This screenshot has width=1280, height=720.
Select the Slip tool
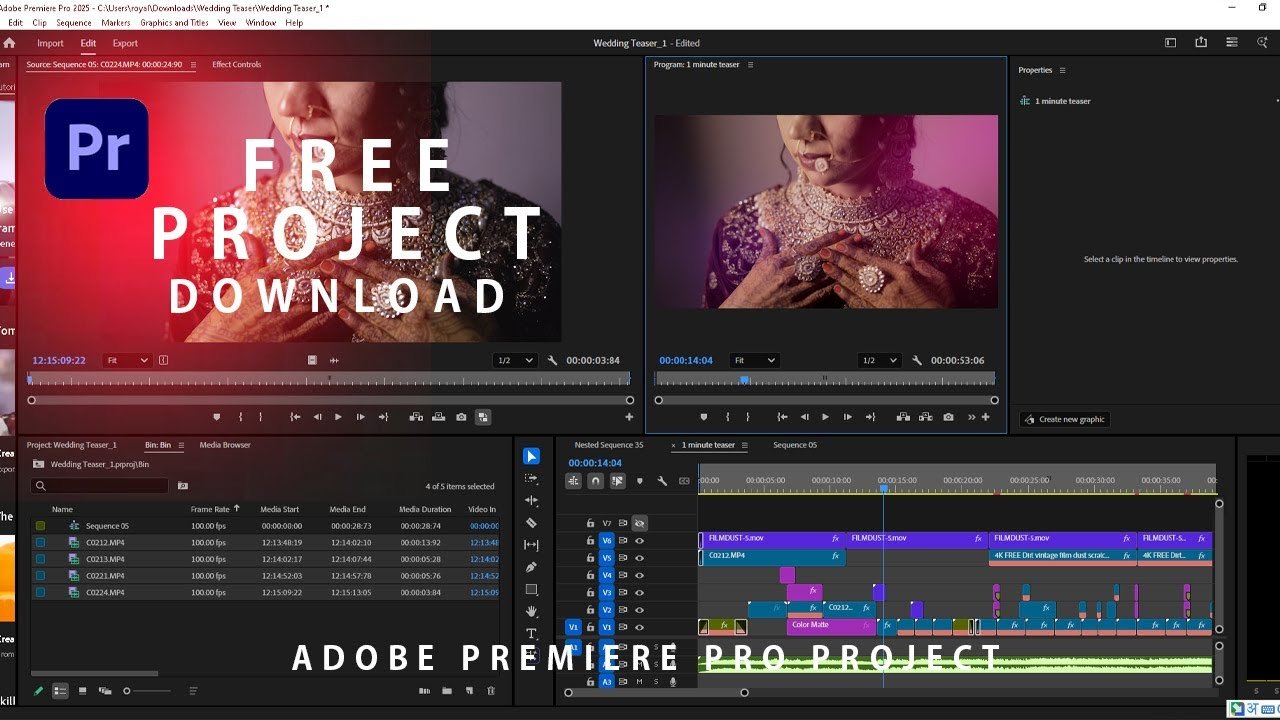(x=531, y=545)
